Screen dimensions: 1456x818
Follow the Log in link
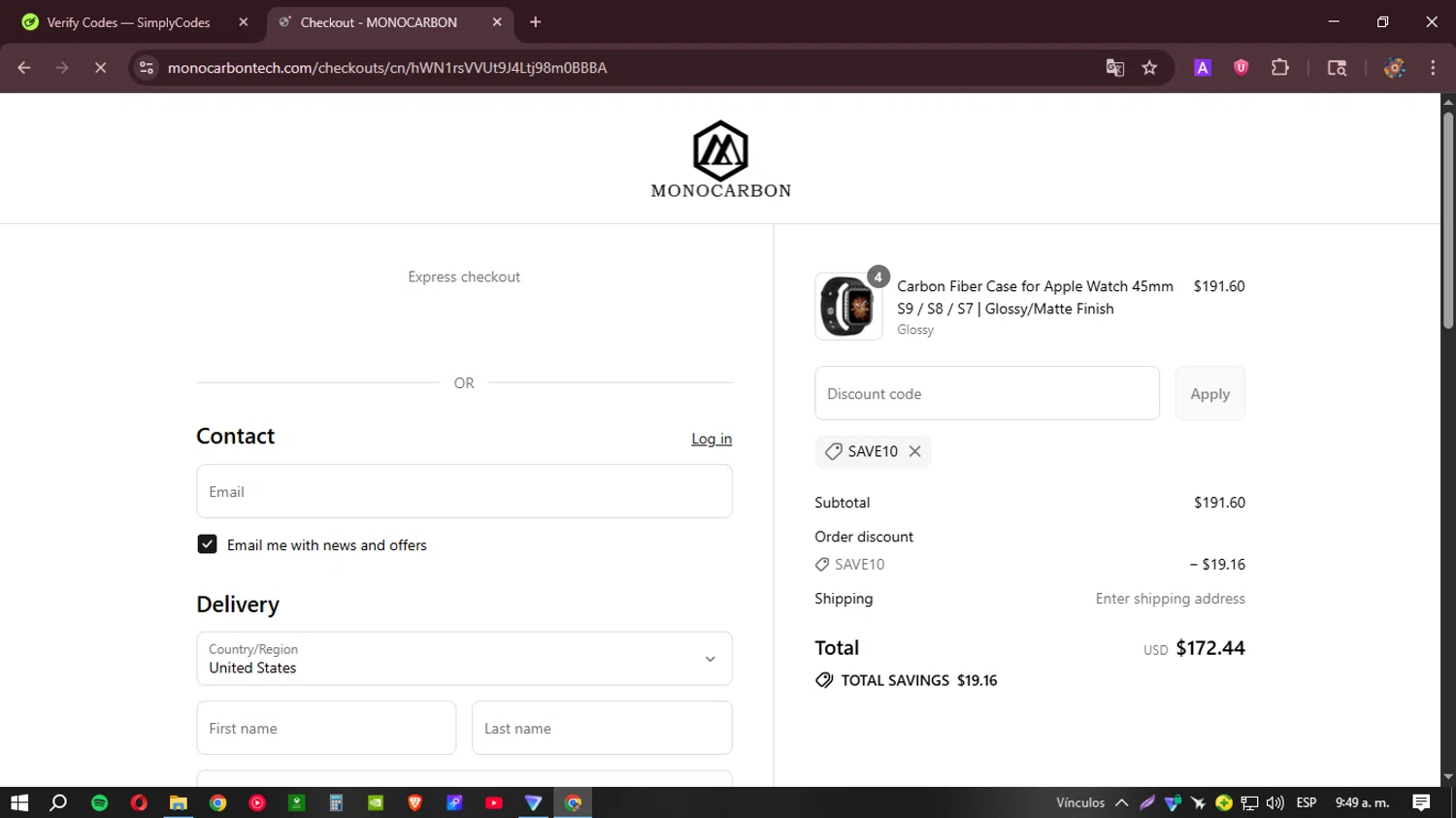click(x=711, y=439)
